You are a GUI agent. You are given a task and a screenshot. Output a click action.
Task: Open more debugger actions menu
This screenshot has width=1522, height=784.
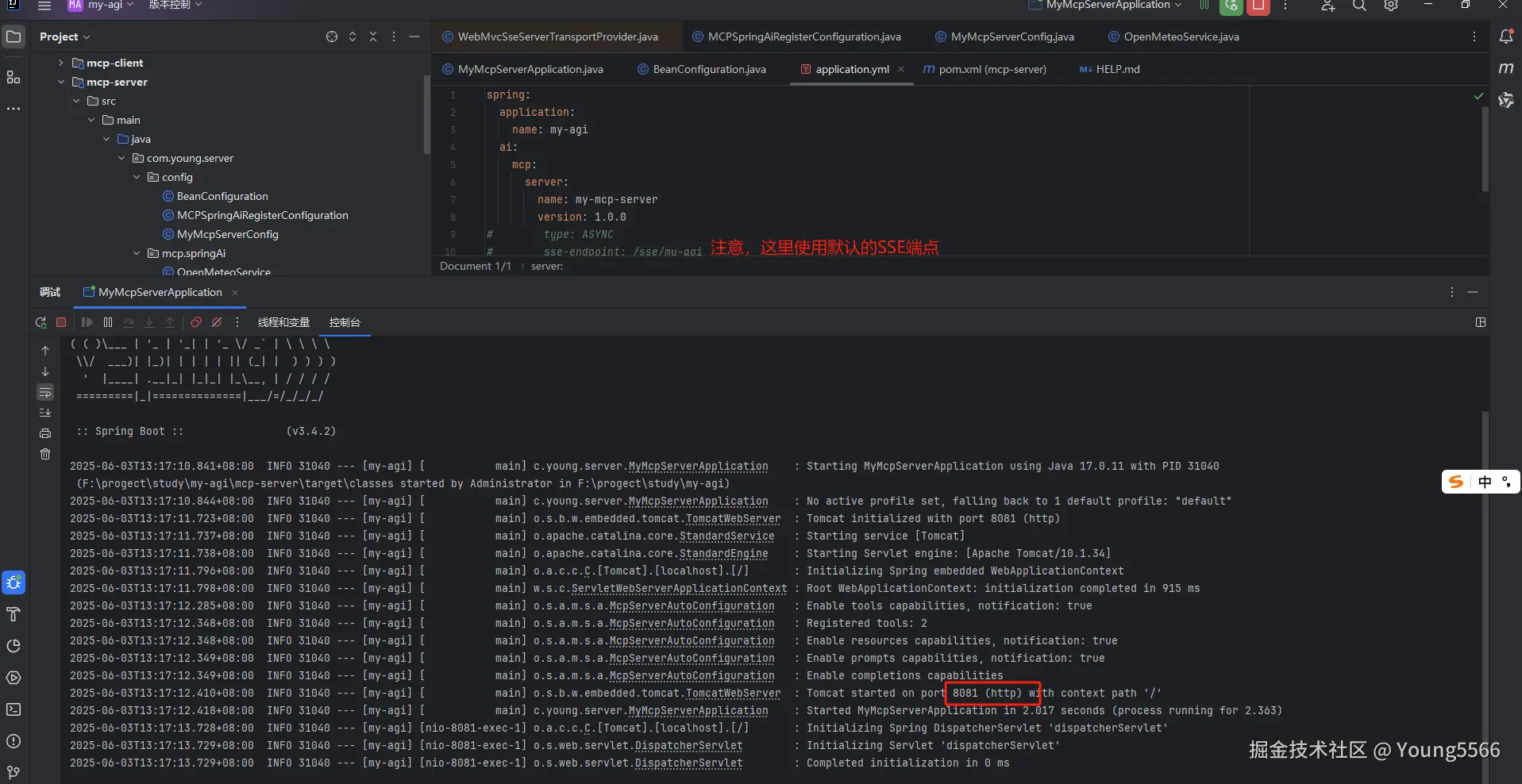237,322
